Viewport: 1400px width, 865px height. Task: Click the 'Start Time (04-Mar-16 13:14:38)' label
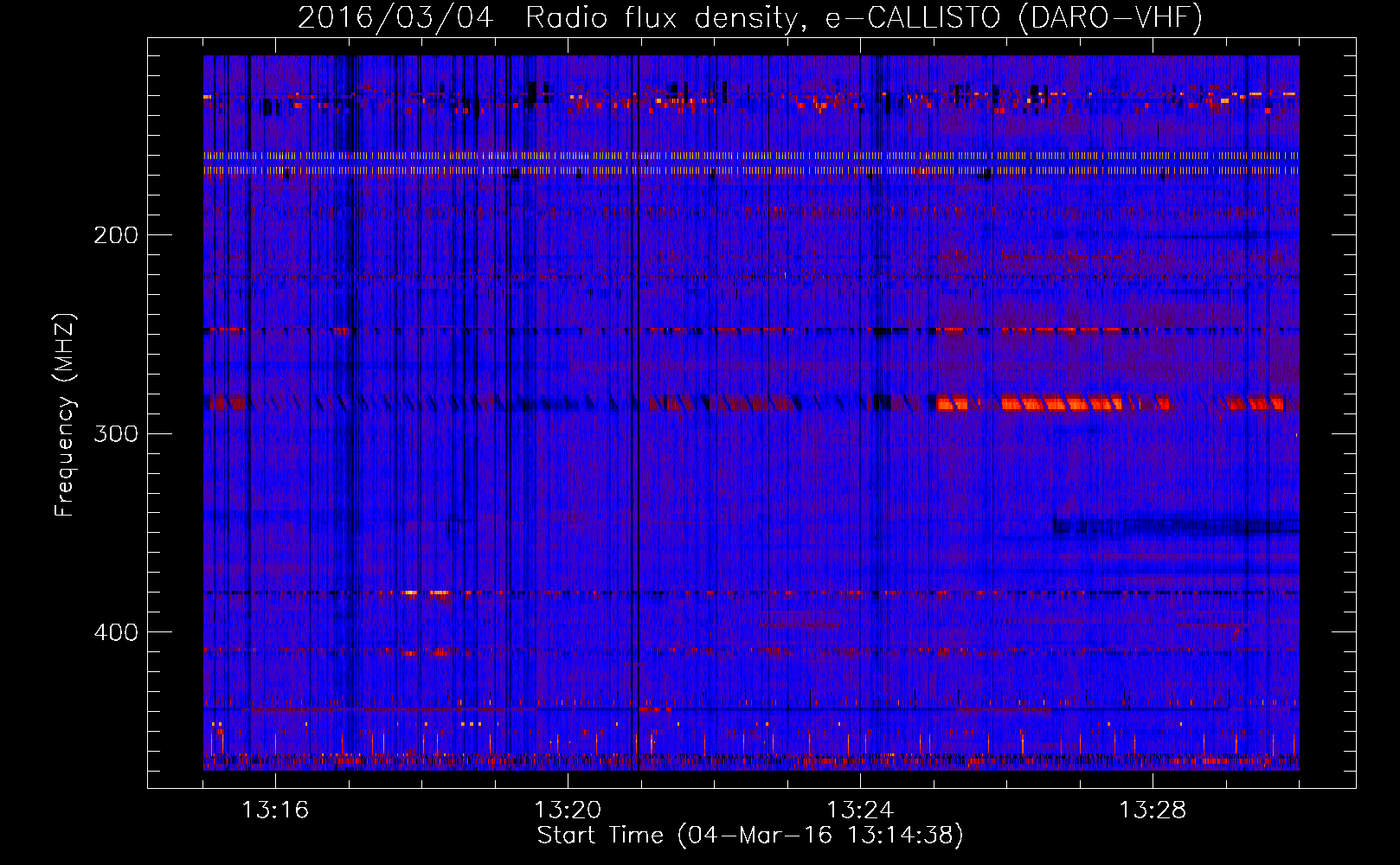pos(750,836)
